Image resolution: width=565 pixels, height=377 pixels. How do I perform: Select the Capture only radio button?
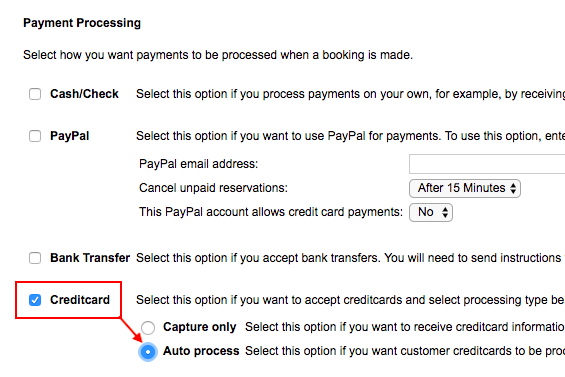(x=148, y=327)
